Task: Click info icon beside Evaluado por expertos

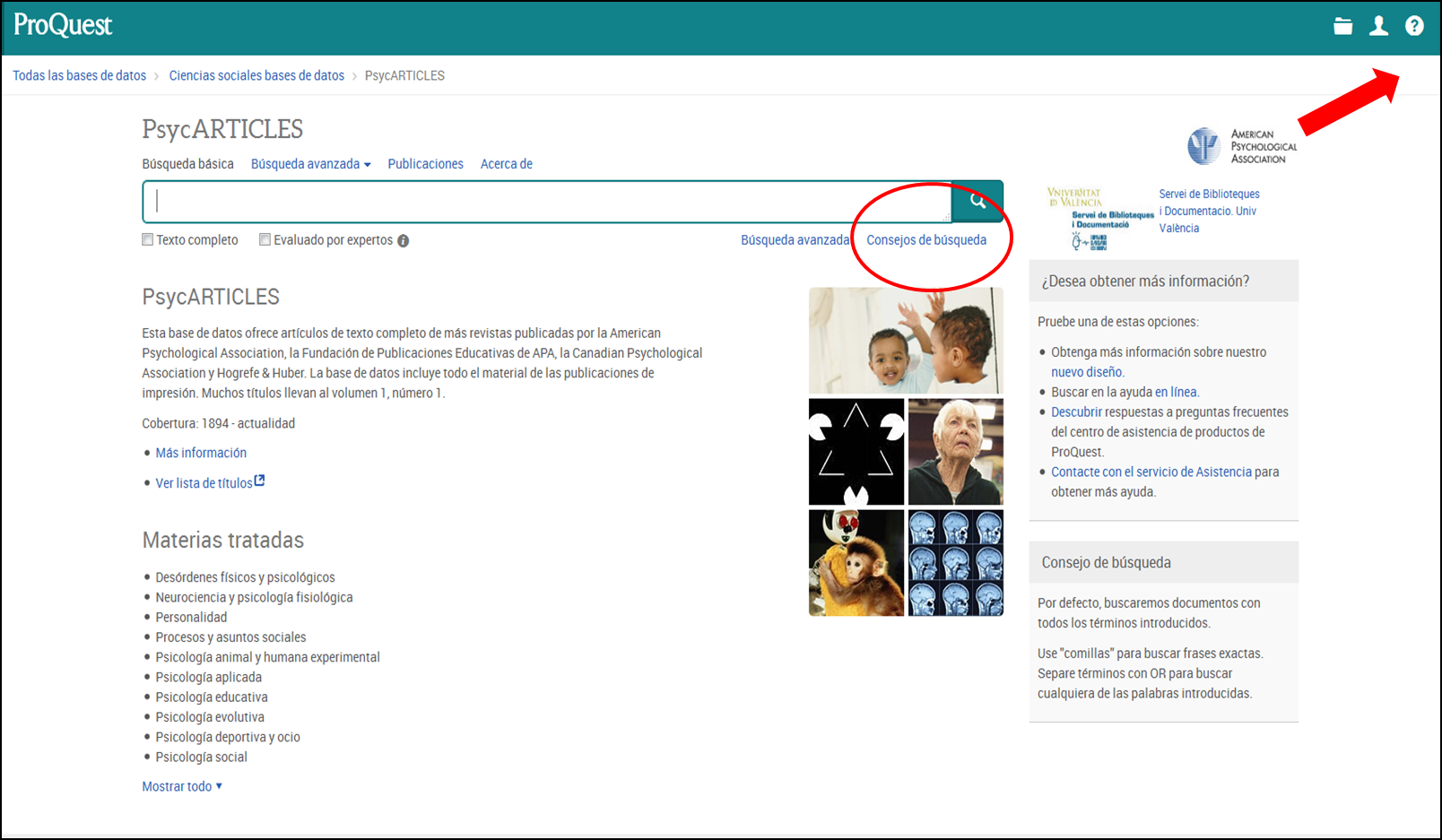Action: 404,240
